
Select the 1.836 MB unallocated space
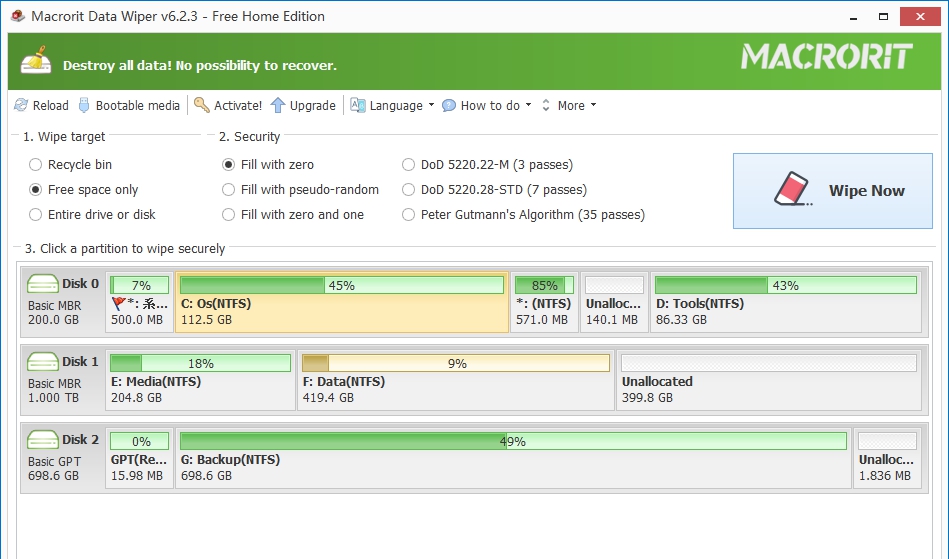887,459
